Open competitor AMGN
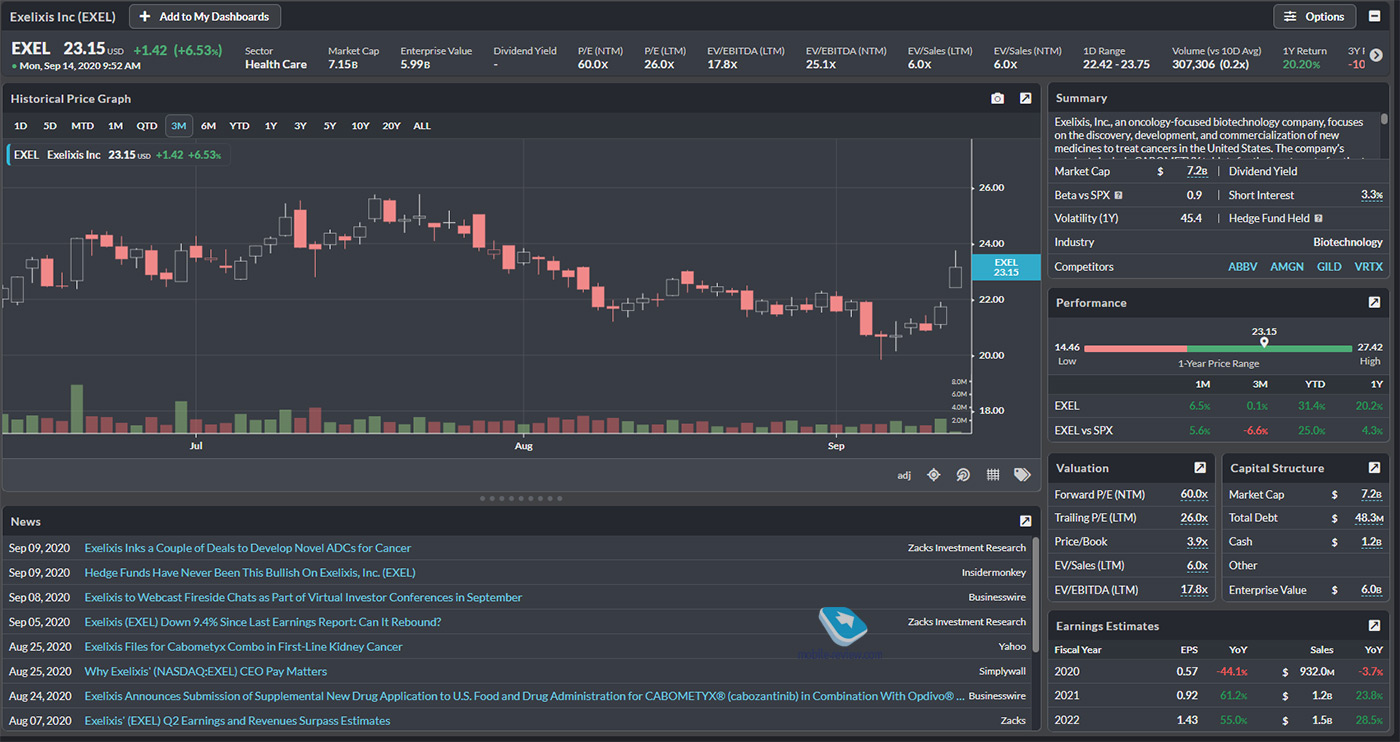Image resolution: width=1400 pixels, height=742 pixels. tap(1287, 267)
